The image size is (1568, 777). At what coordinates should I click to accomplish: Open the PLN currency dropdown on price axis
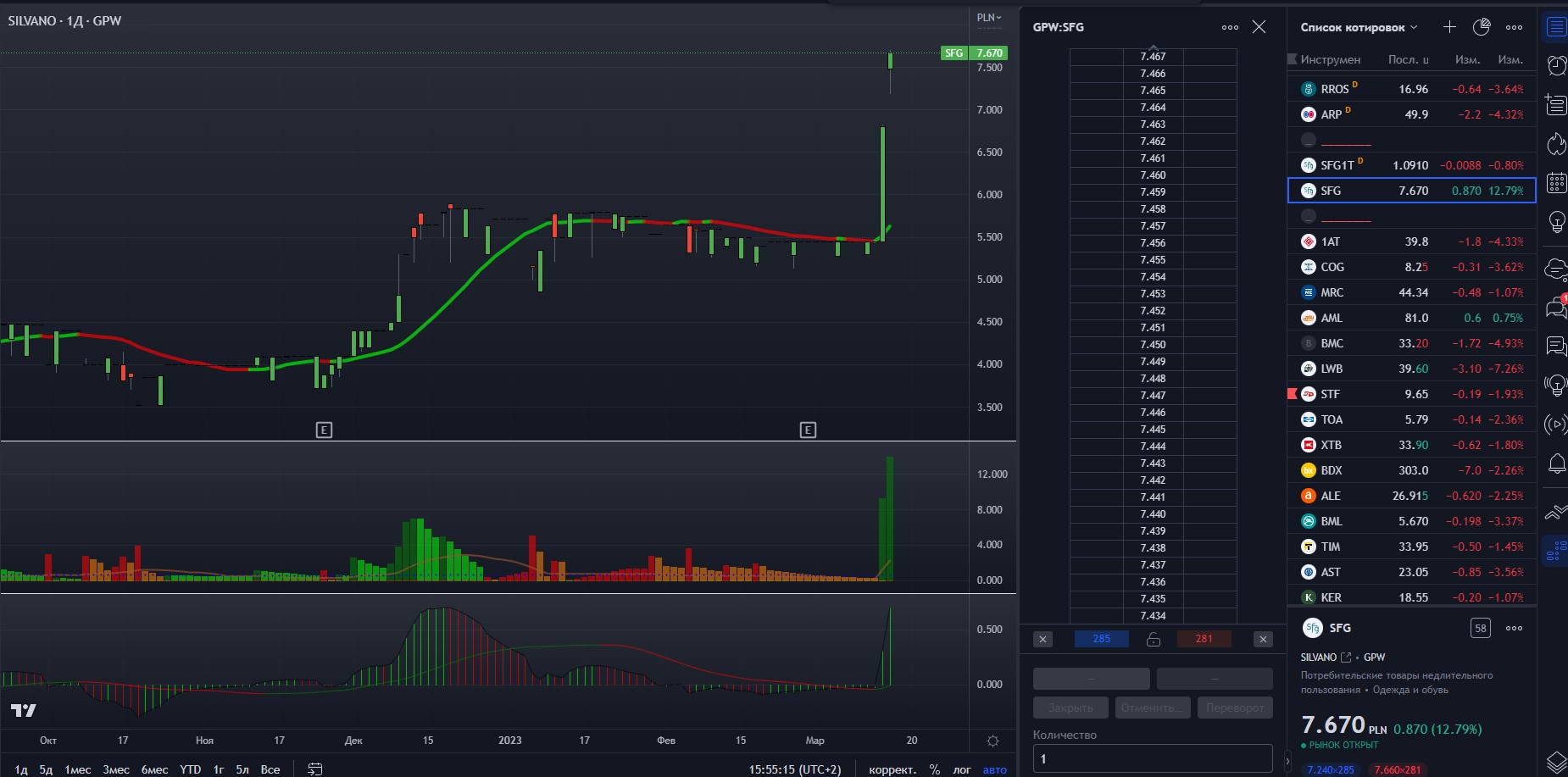[988, 18]
